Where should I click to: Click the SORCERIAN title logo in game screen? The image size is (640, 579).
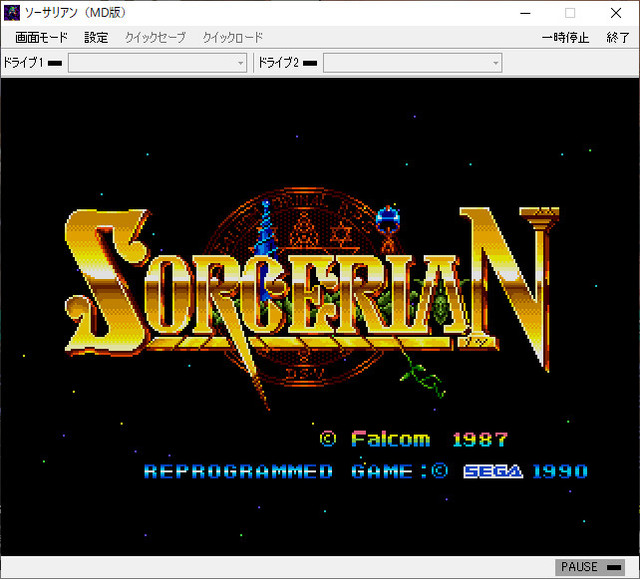pyautogui.click(x=312, y=300)
